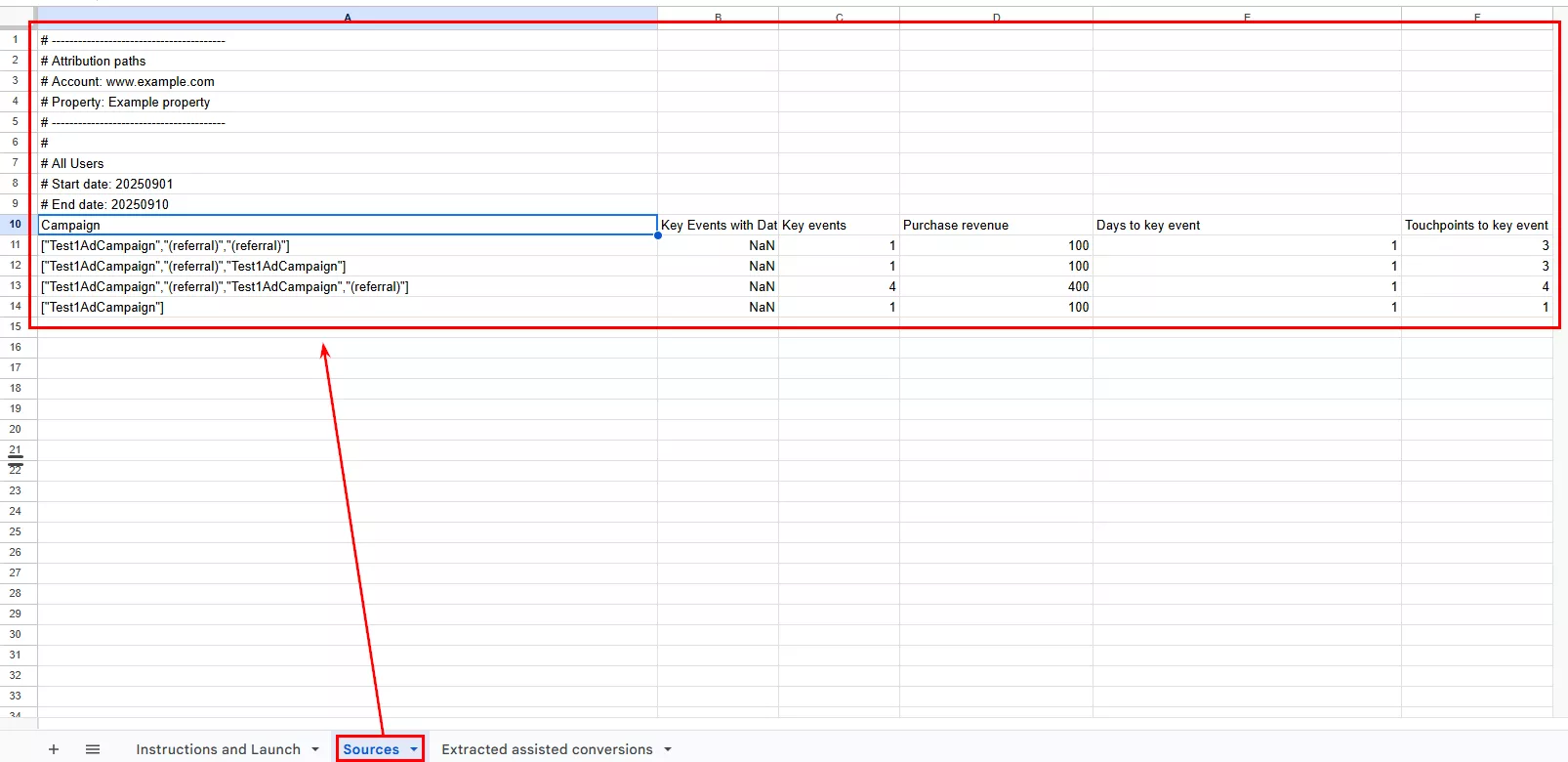
Task: Select column A via its header
Action: coord(347,17)
